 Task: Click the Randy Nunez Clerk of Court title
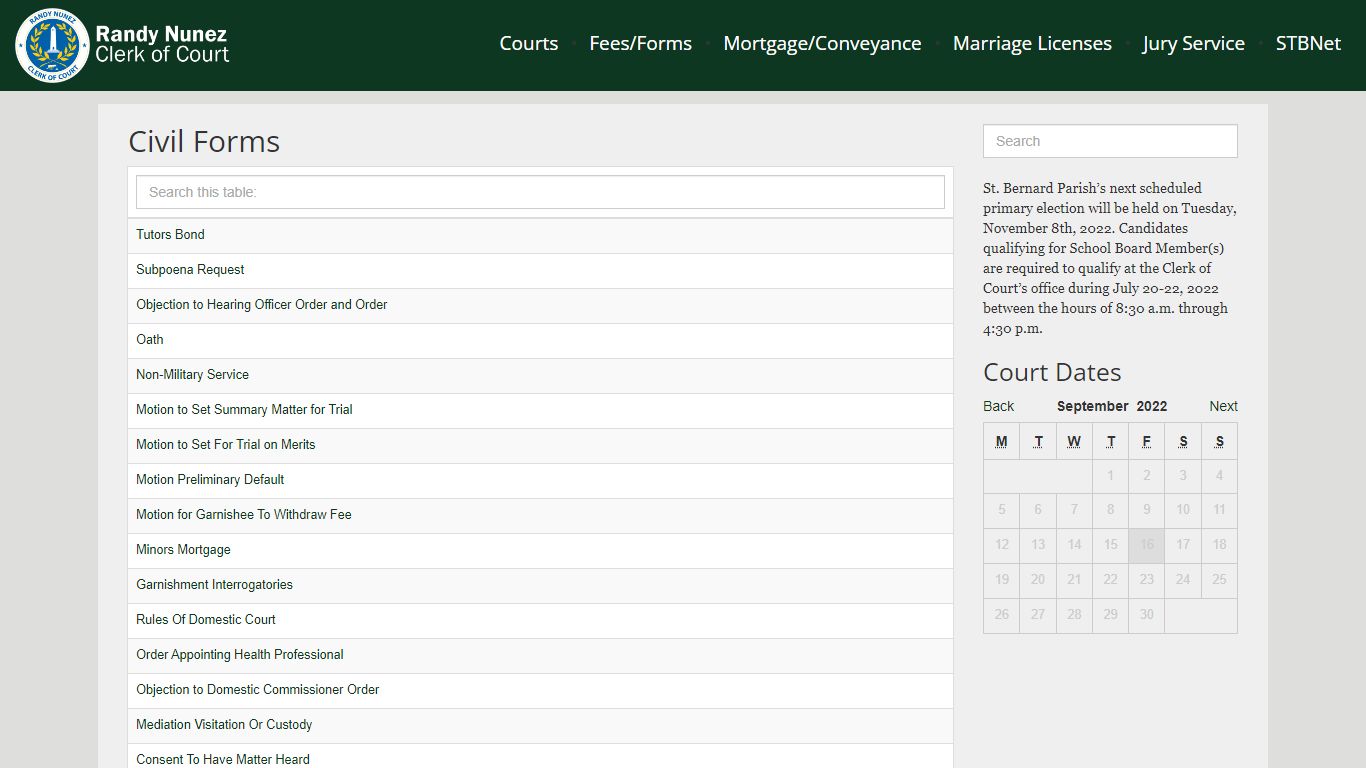click(x=162, y=45)
